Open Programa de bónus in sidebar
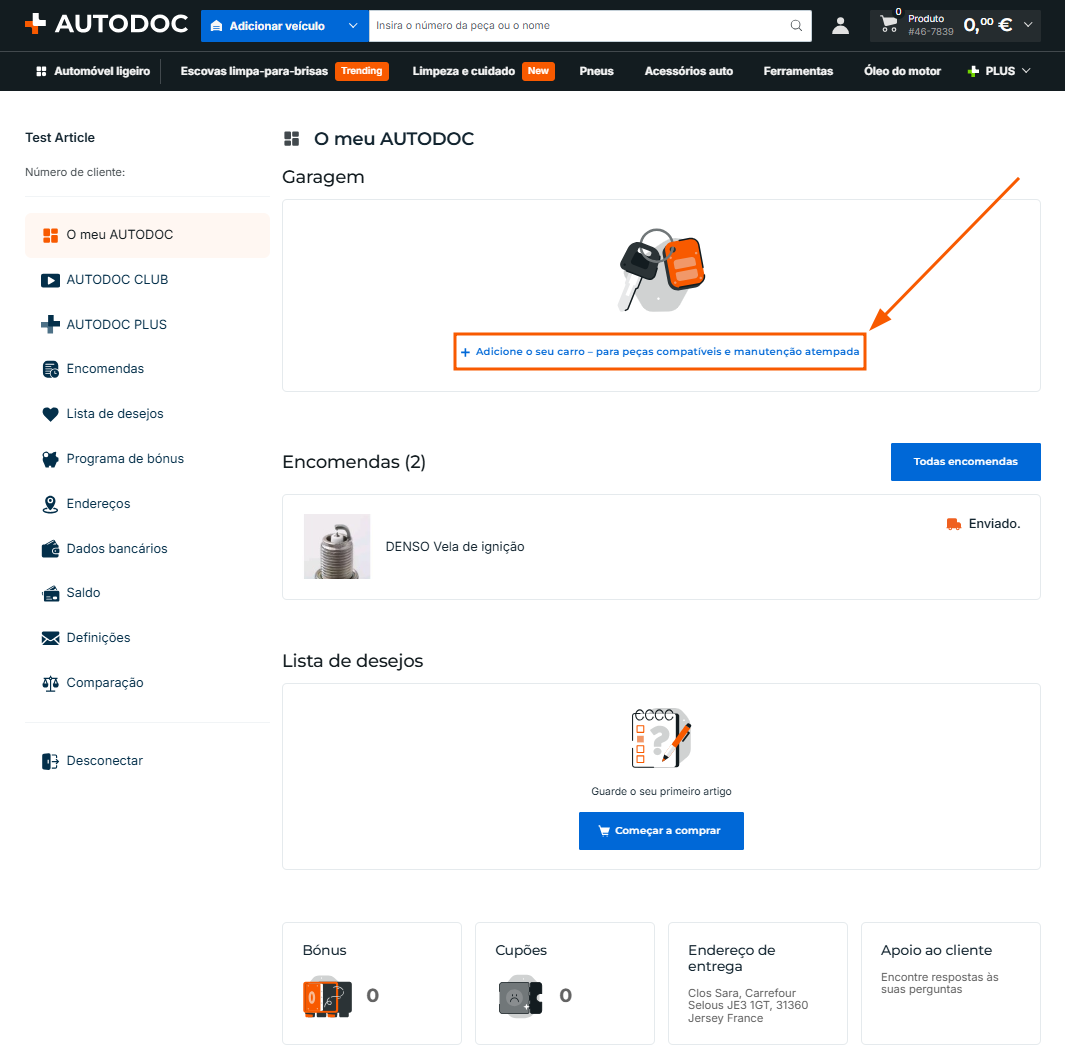Image resolution: width=1065 pixels, height=1059 pixels. pyautogui.click(x=125, y=459)
